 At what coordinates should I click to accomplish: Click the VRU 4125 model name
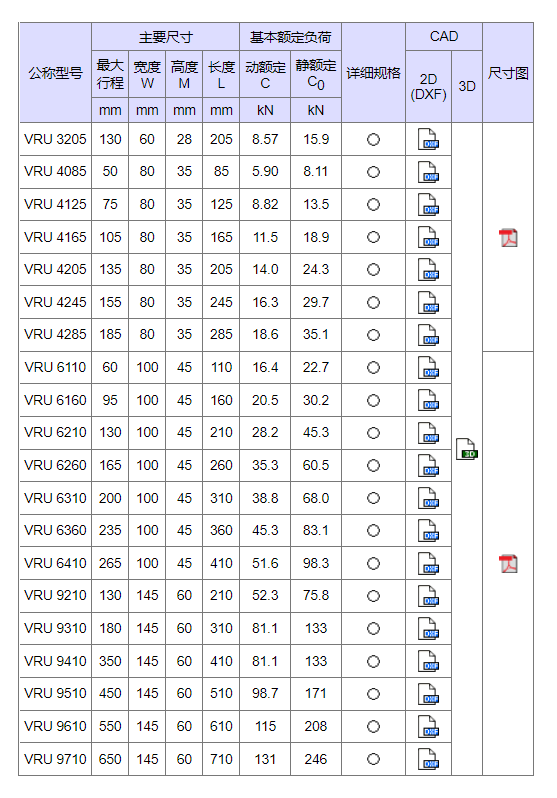[x=55, y=205]
